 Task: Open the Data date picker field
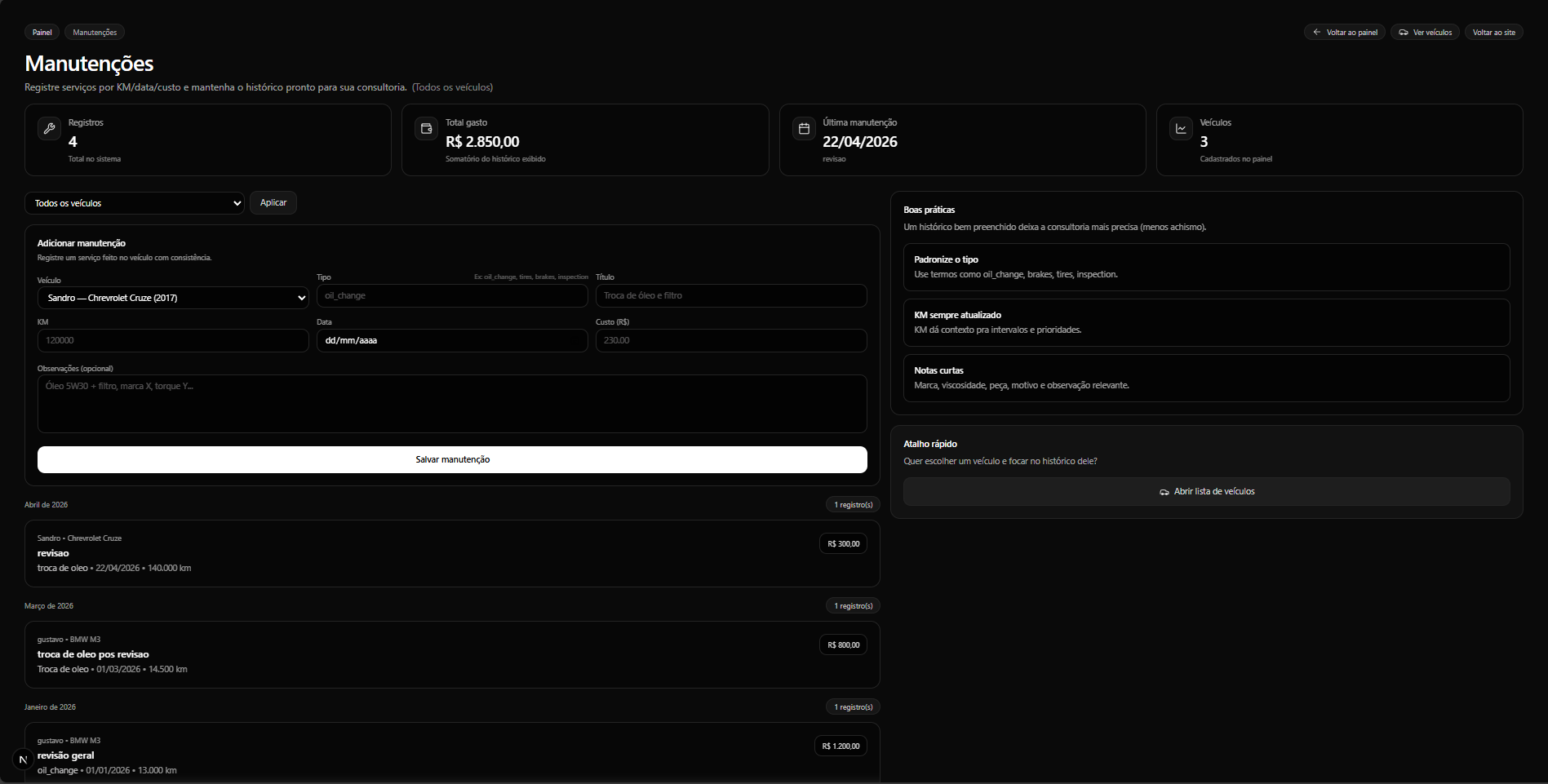452,340
